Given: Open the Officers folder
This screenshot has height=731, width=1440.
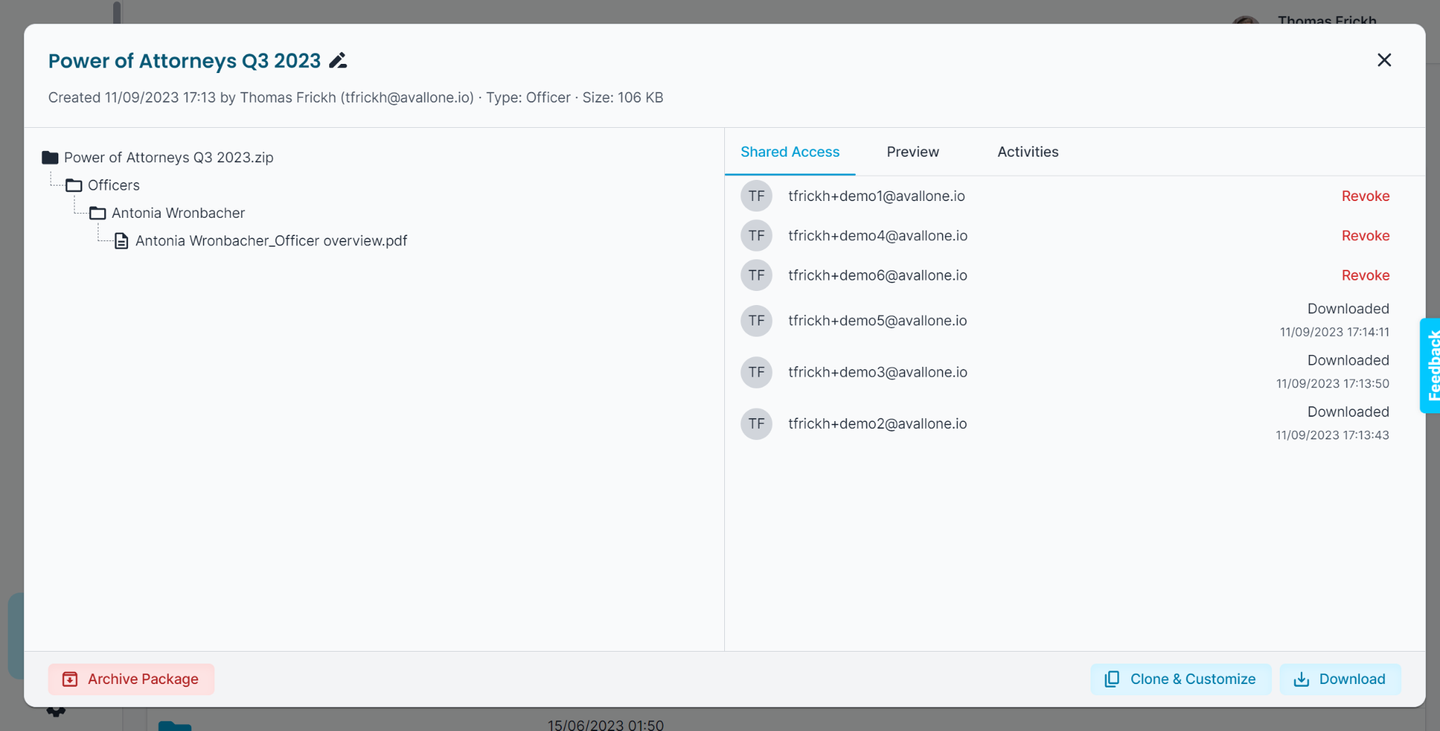Looking at the screenshot, I should pyautogui.click(x=113, y=185).
